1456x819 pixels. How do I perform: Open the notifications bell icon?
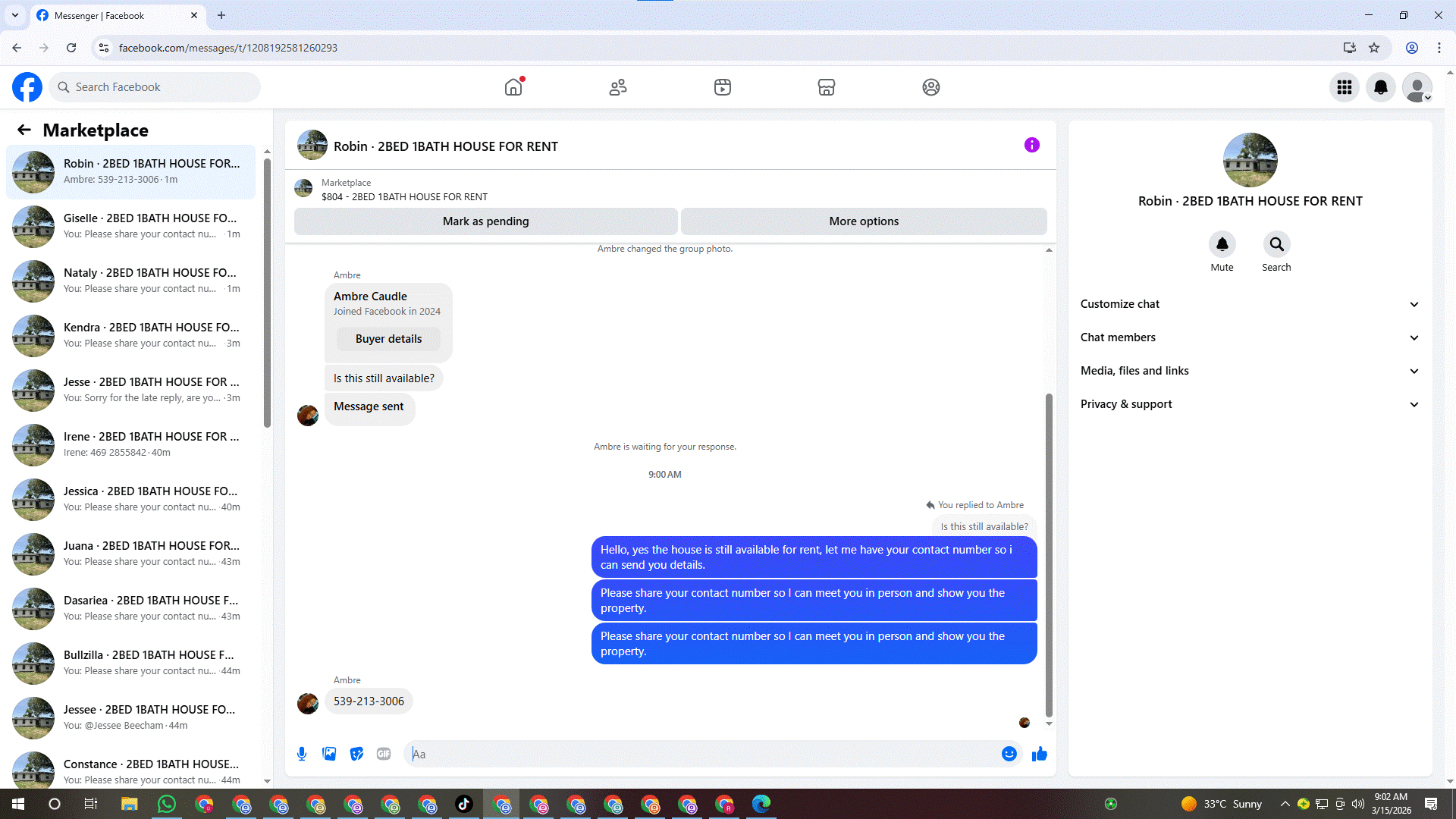(x=1381, y=87)
